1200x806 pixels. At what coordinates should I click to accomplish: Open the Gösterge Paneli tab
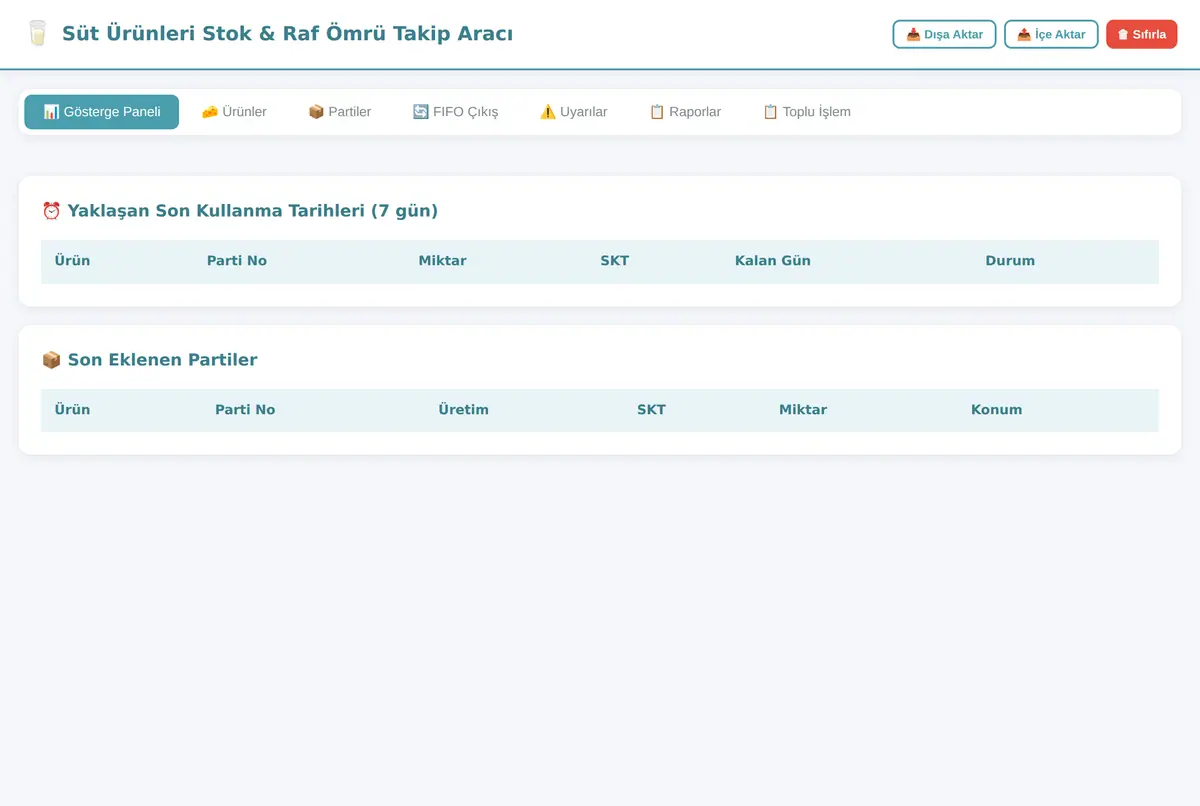click(102, 112)
